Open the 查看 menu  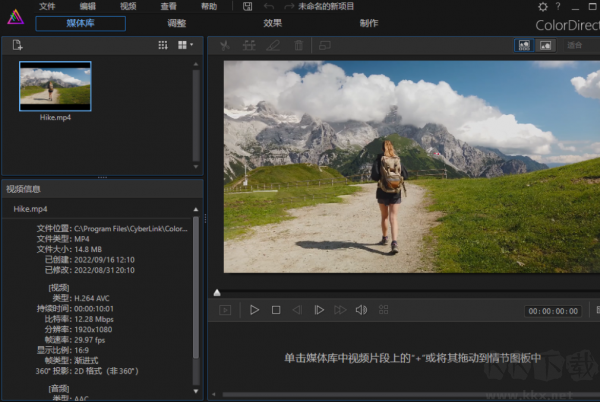pos(169,6)
